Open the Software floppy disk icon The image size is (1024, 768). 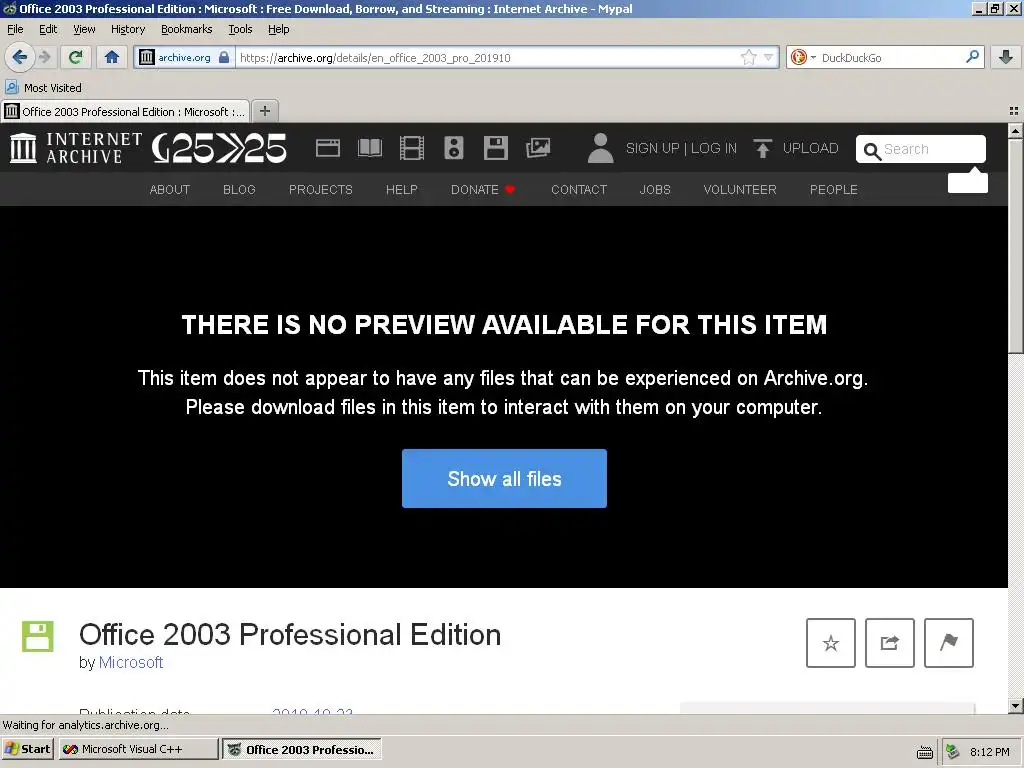tap(496, 148)
